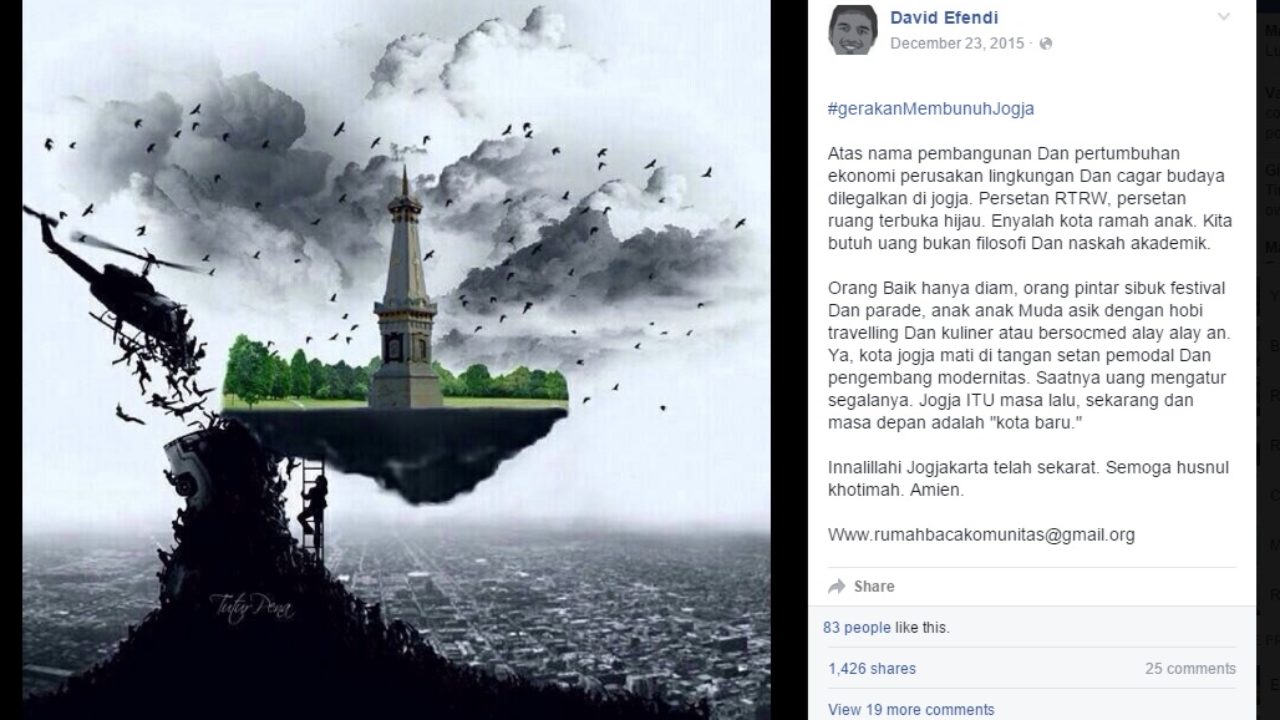Viewport: 1280px width, 720px height.
Task: Click the Share arrow icon
Action: coord(837,587)
